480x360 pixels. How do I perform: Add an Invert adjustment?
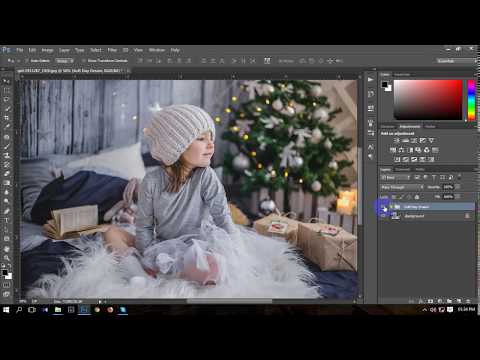397,159
